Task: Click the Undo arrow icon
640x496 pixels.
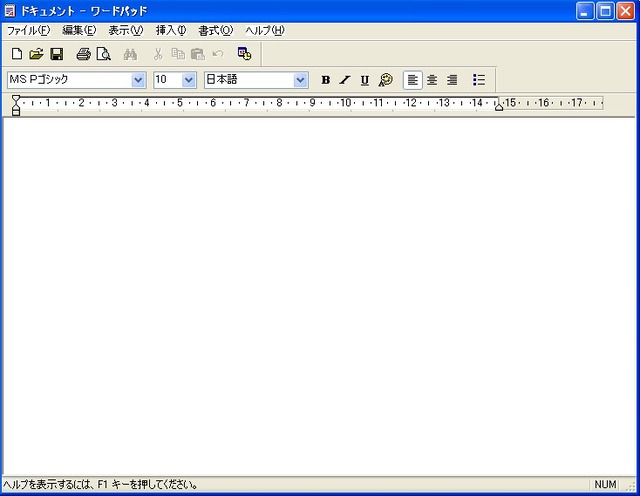Action: 218,53
